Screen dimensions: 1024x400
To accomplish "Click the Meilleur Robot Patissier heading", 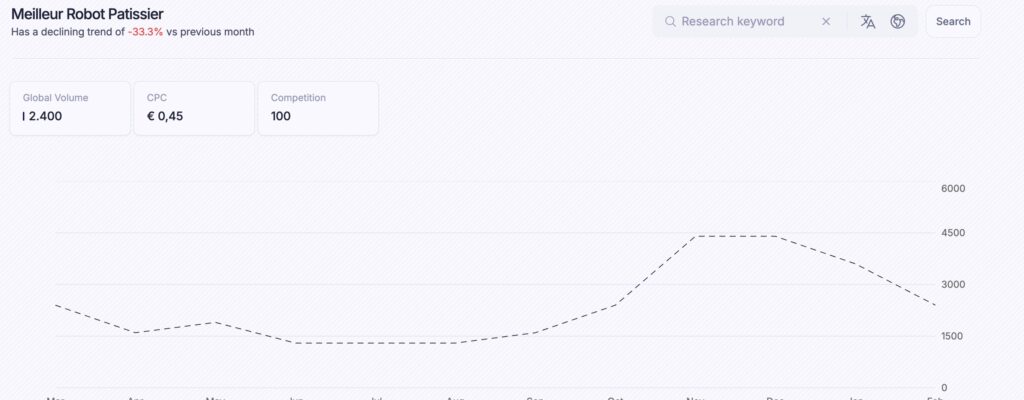I will [88, 14].
